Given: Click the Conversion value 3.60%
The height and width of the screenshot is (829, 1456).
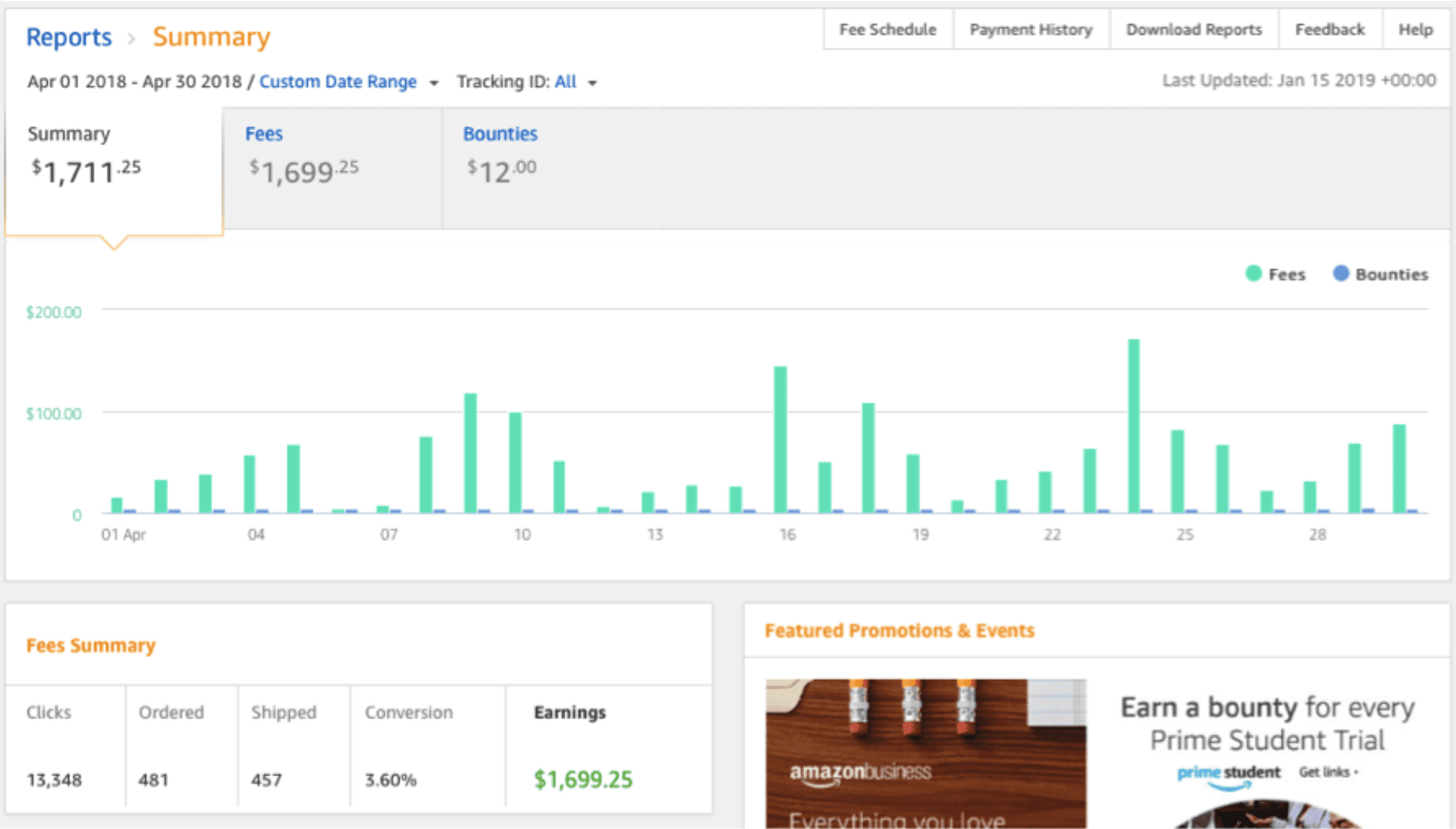Looking at the screenshot, I should [x=390, y=780].
